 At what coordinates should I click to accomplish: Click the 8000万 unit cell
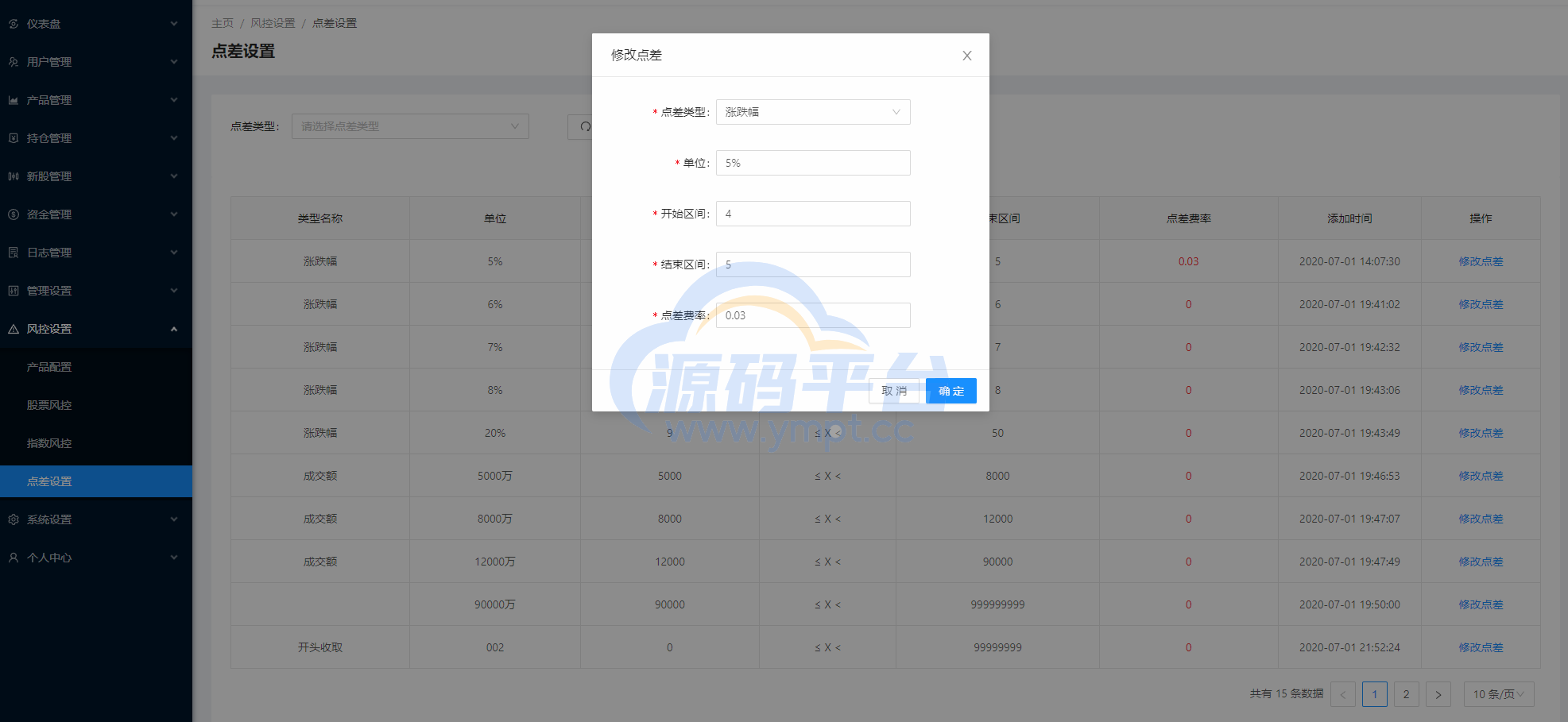[x=495, y=519]
